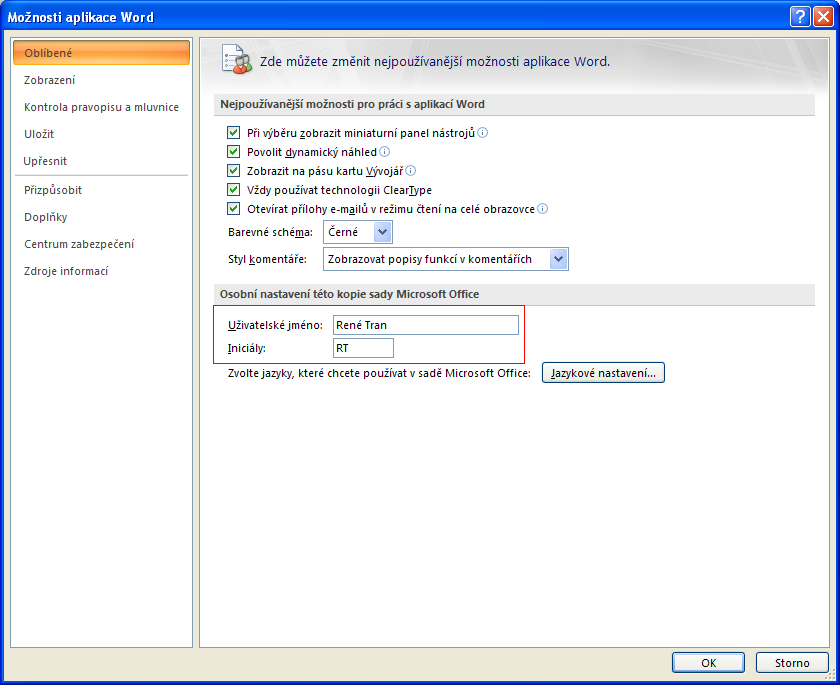Viewport: 840px width, 685px height.
Task: Click info icon beside režimu čtení option
Action: tap(543, 208)
